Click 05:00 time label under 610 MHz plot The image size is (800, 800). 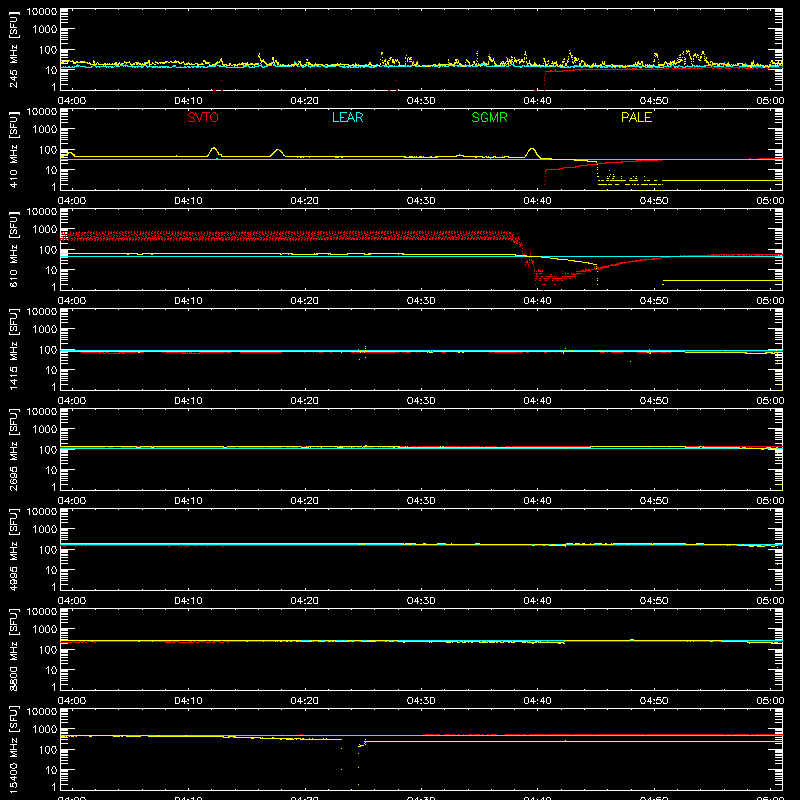[x=770, y=301]
